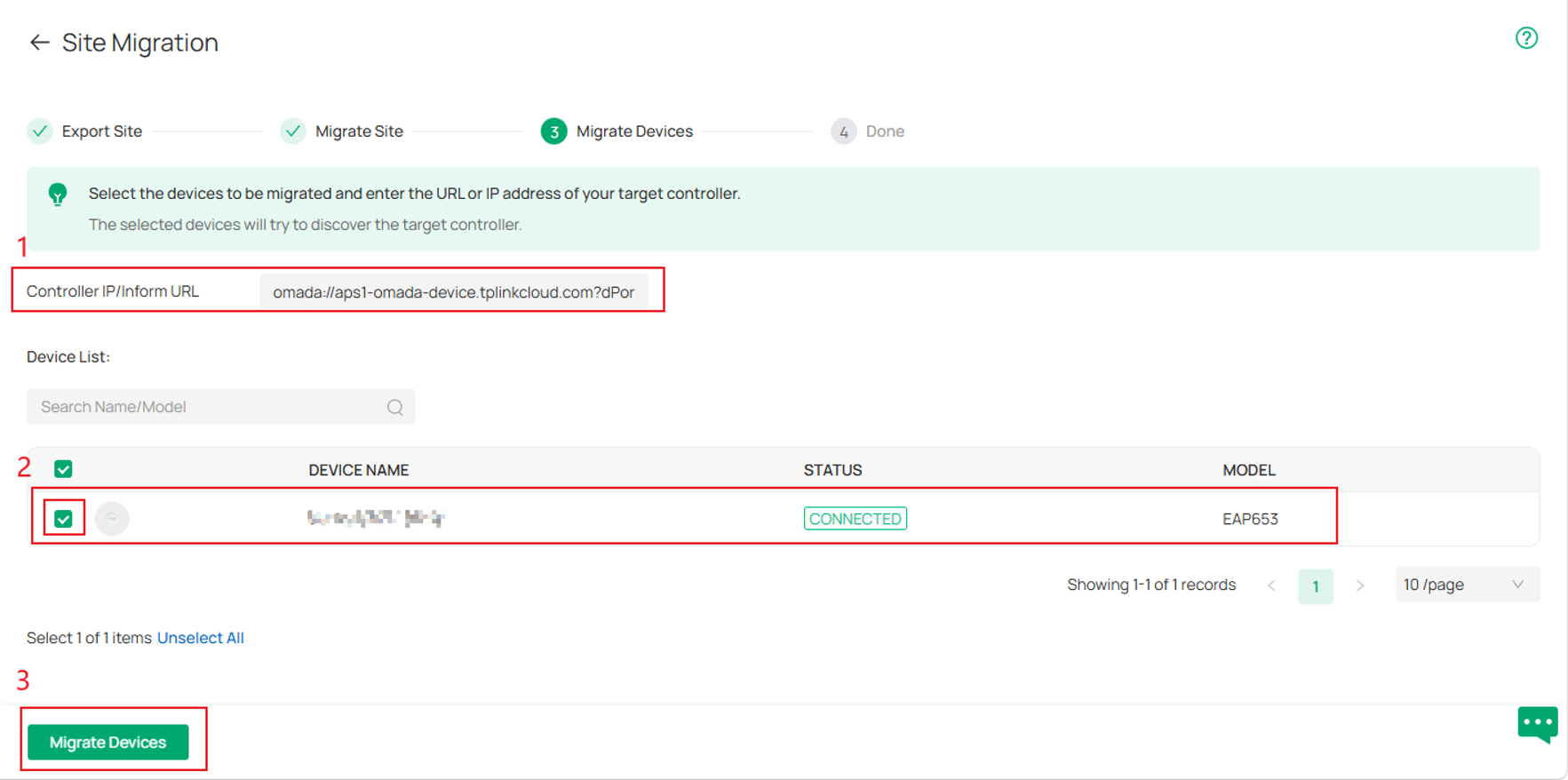Click the Export Site completed checkmark icon
This screenshot has height=780, width=1568.
point(40,131)
